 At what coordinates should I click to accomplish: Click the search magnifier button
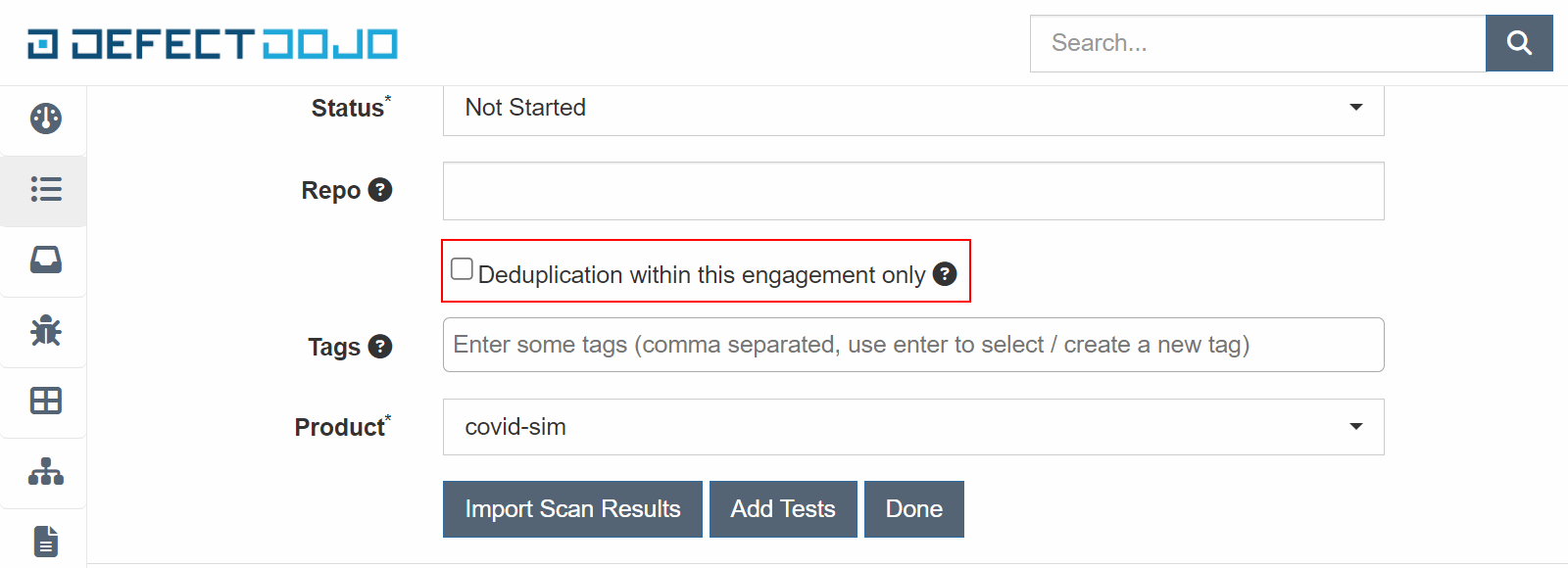(x=1519, y=43)
